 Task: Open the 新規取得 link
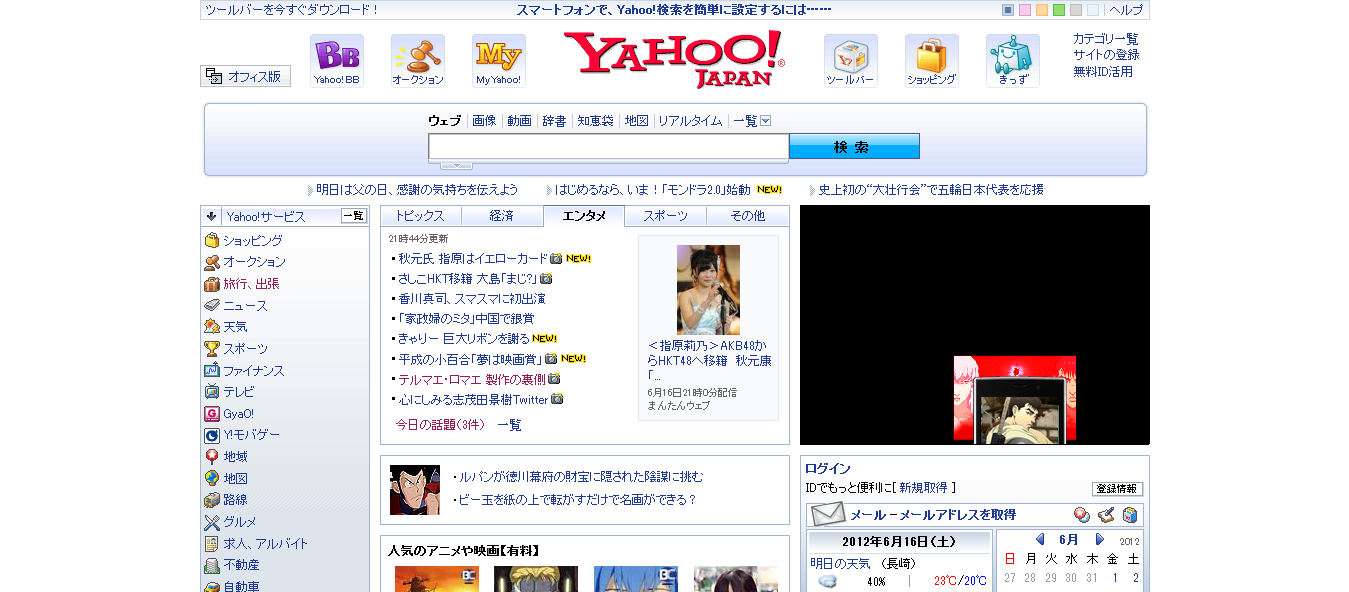point(923,488)
